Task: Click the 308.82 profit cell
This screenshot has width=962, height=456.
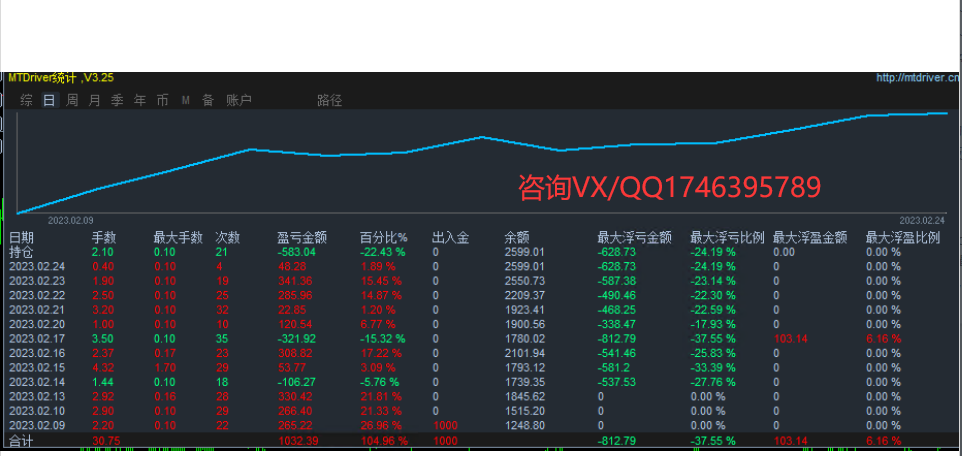Action: point(294,353)
